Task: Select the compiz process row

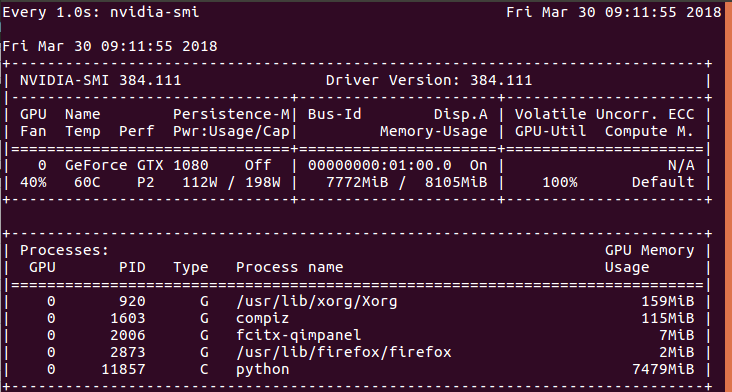Action: [357, 319]
